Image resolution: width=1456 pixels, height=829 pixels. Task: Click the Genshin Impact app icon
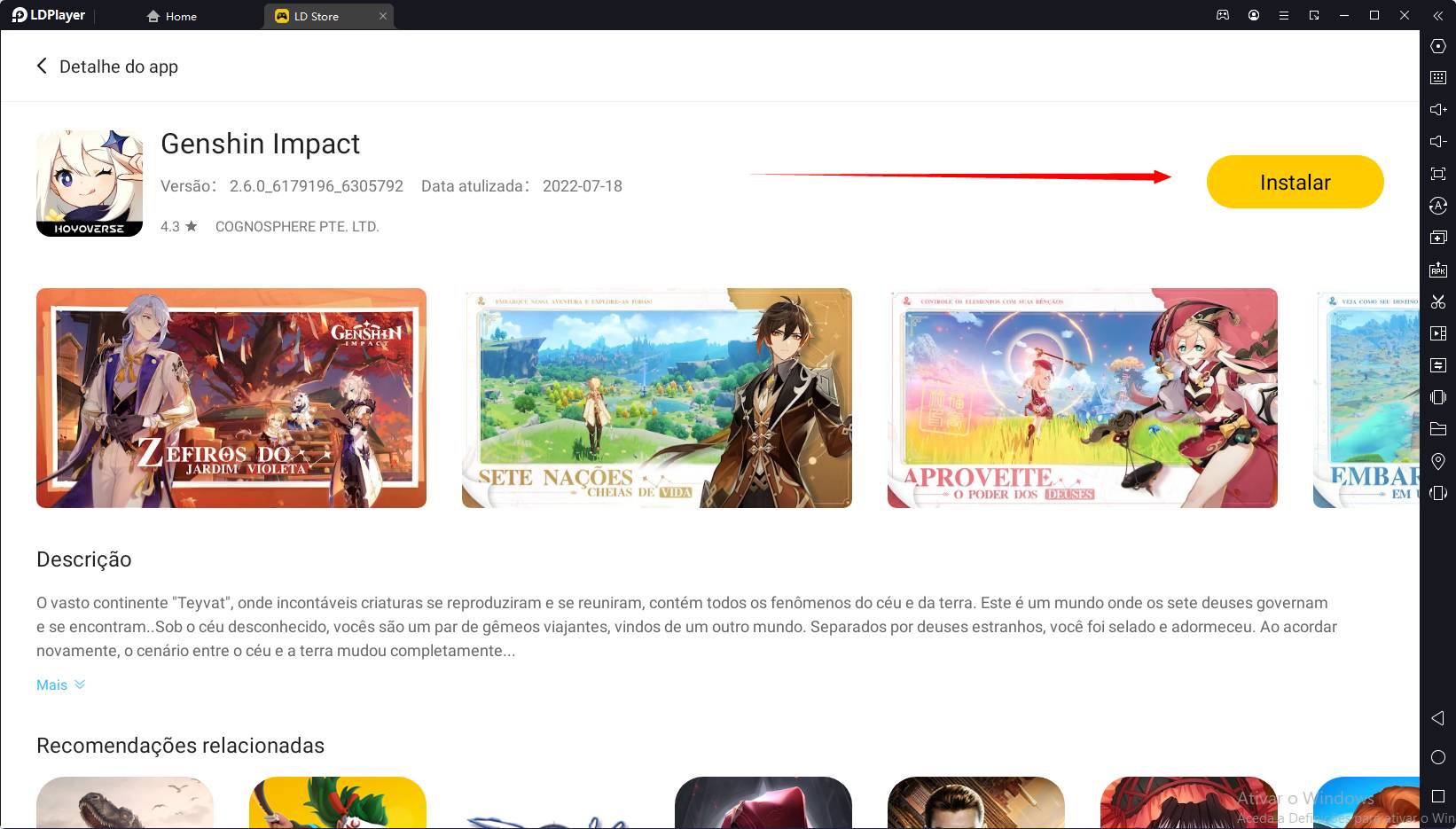[x=90, y=184]
